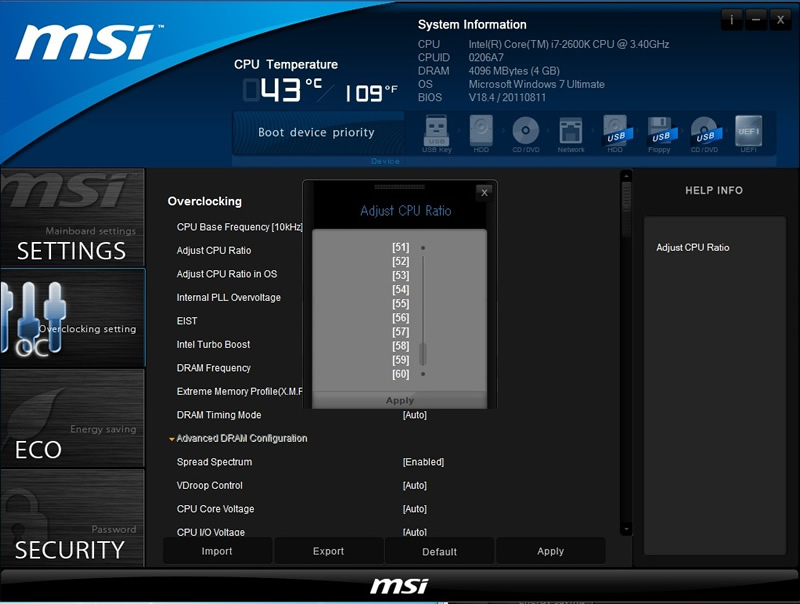
Task: Switch to the ECO Energy saving section
Action: [x=72, y=418]
